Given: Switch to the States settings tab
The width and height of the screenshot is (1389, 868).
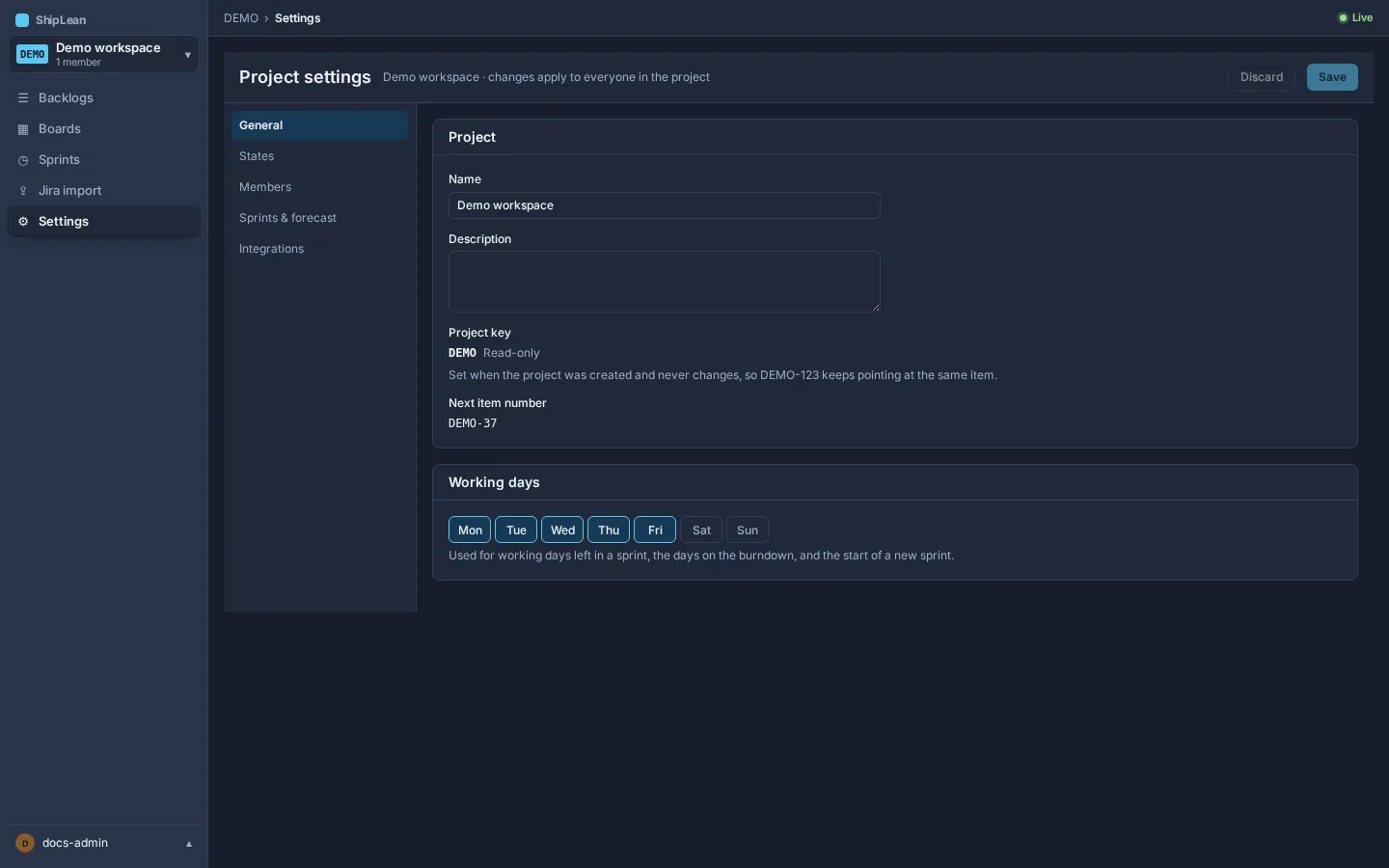Looking at the screenshot, I should point(319,156).
